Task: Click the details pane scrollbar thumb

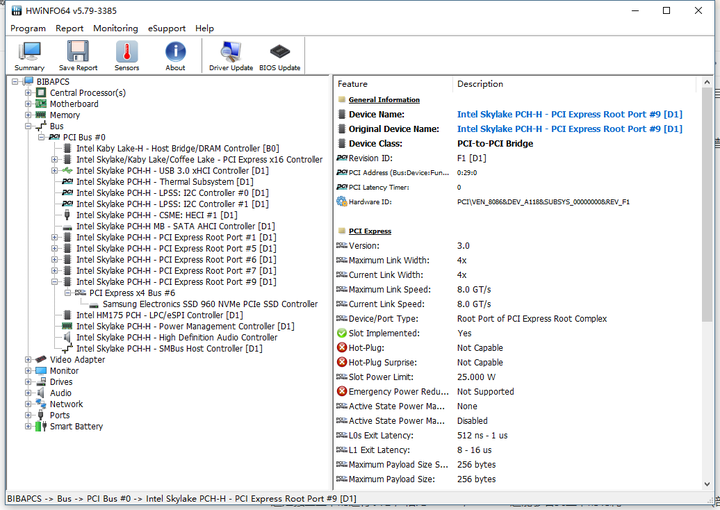Action: (x=707, y=204)
